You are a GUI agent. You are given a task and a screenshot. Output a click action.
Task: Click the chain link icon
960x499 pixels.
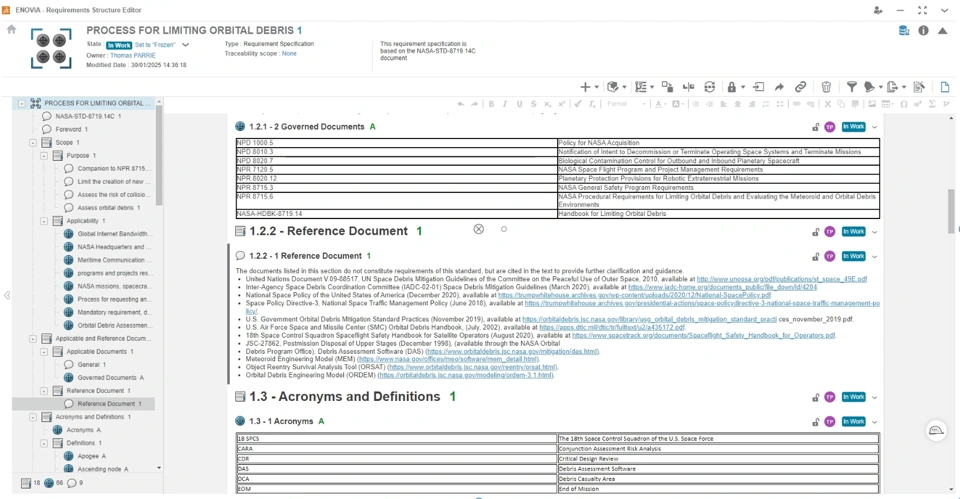tap(800, 87)
